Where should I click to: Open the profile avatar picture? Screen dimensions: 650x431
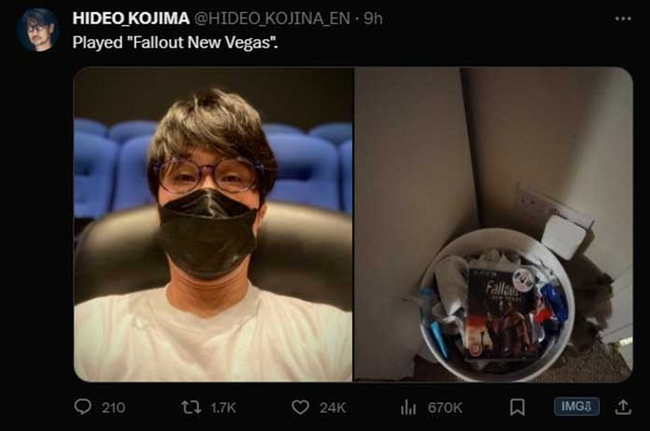[x=38, y=30]
